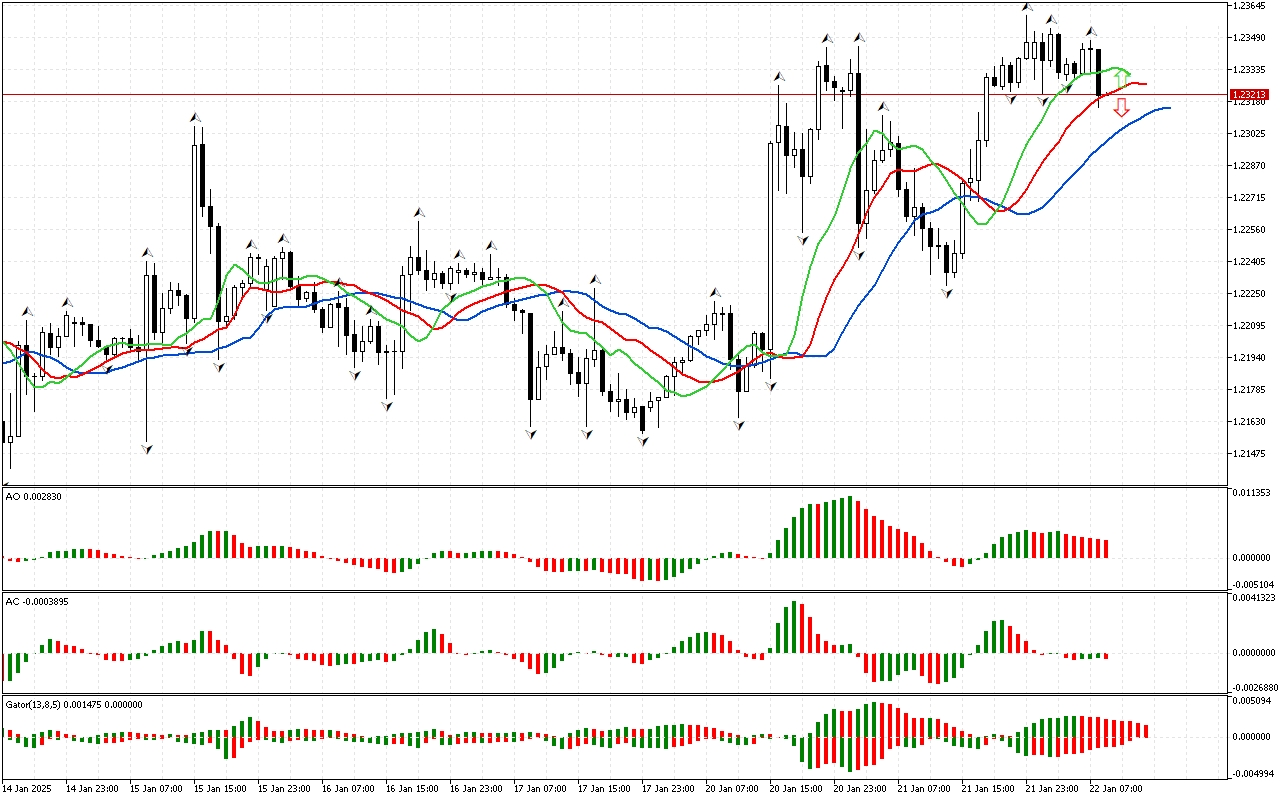Click the 17 Jan 15:00 time label
Screen dimensions: 1280x800
[605, 789]
